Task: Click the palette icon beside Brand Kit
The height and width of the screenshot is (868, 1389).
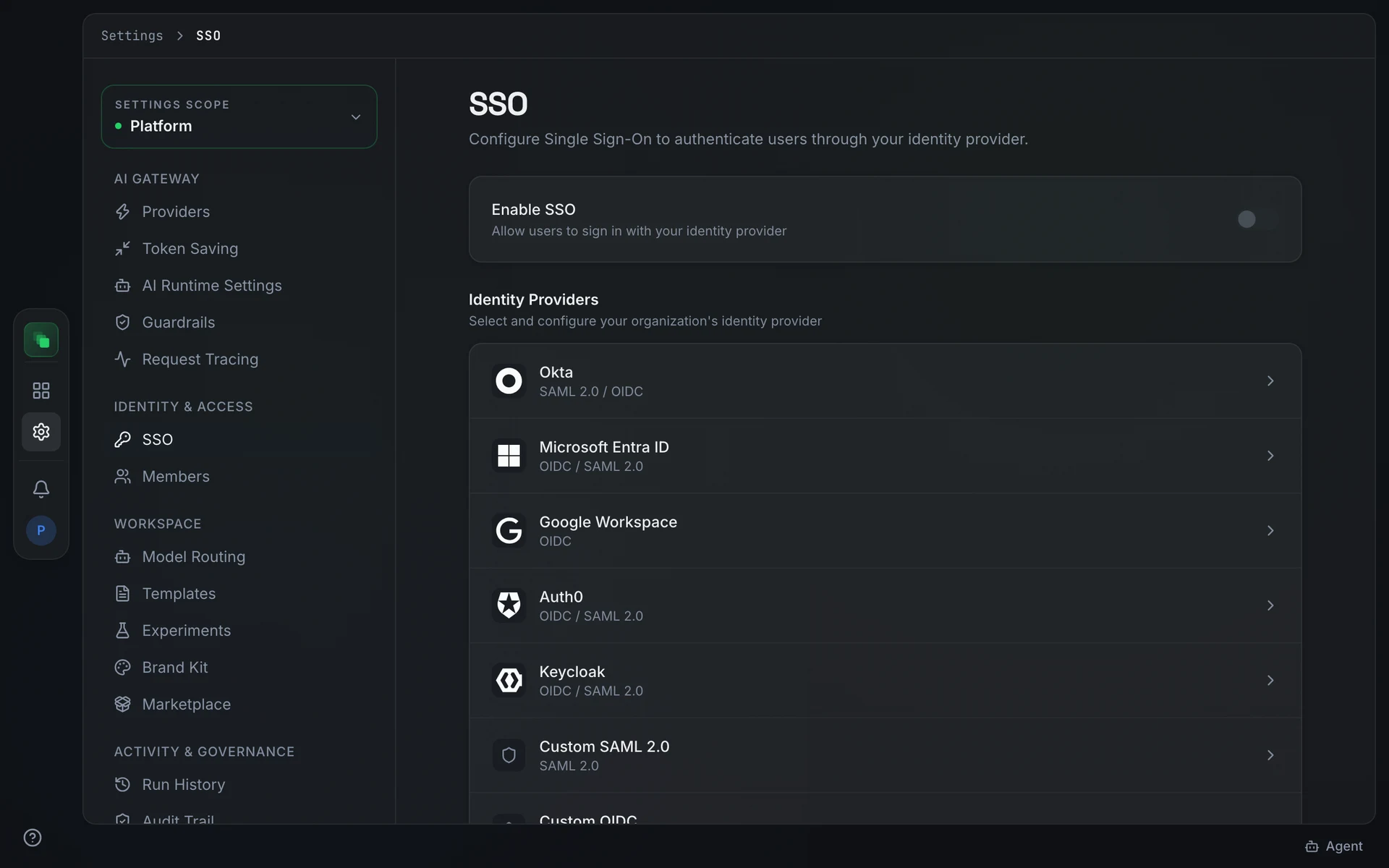Action: pyautogui.click(x=123, y=668)
